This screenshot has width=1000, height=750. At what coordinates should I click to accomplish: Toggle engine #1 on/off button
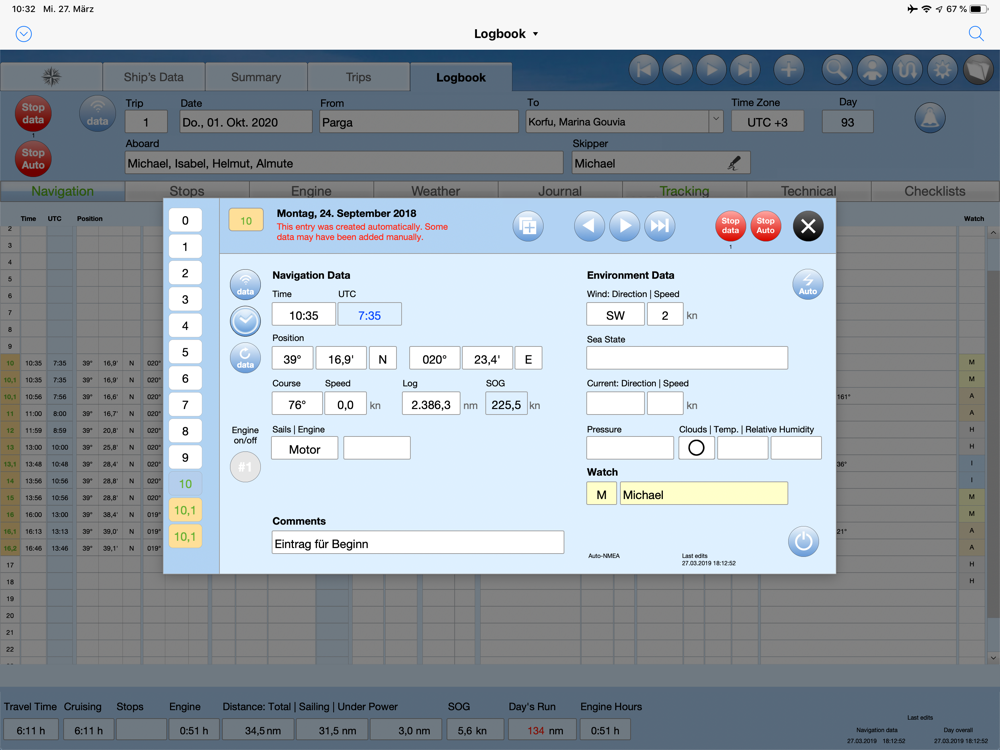pos(245,467)
